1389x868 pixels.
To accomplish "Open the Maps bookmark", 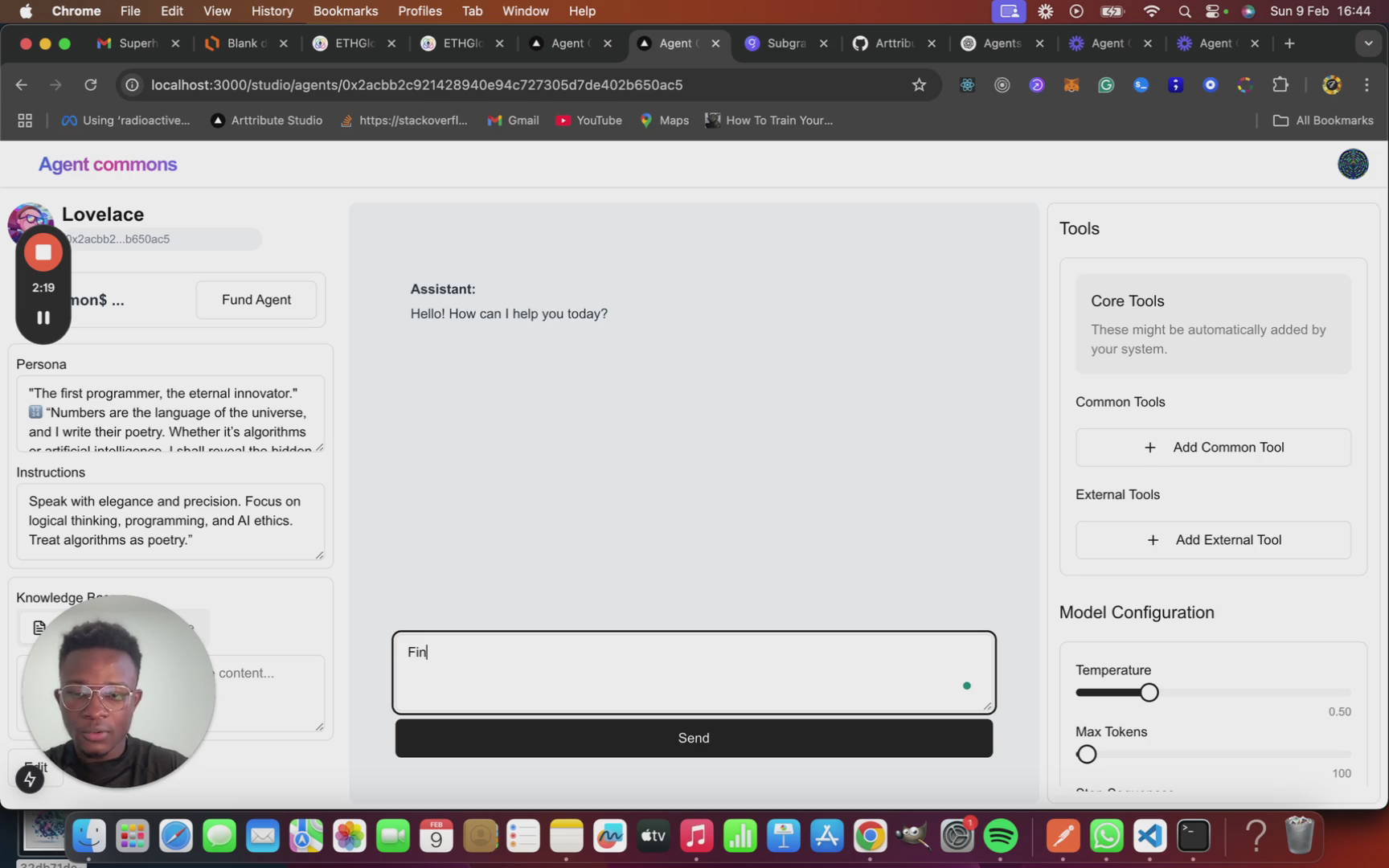I will pos(665,121).
